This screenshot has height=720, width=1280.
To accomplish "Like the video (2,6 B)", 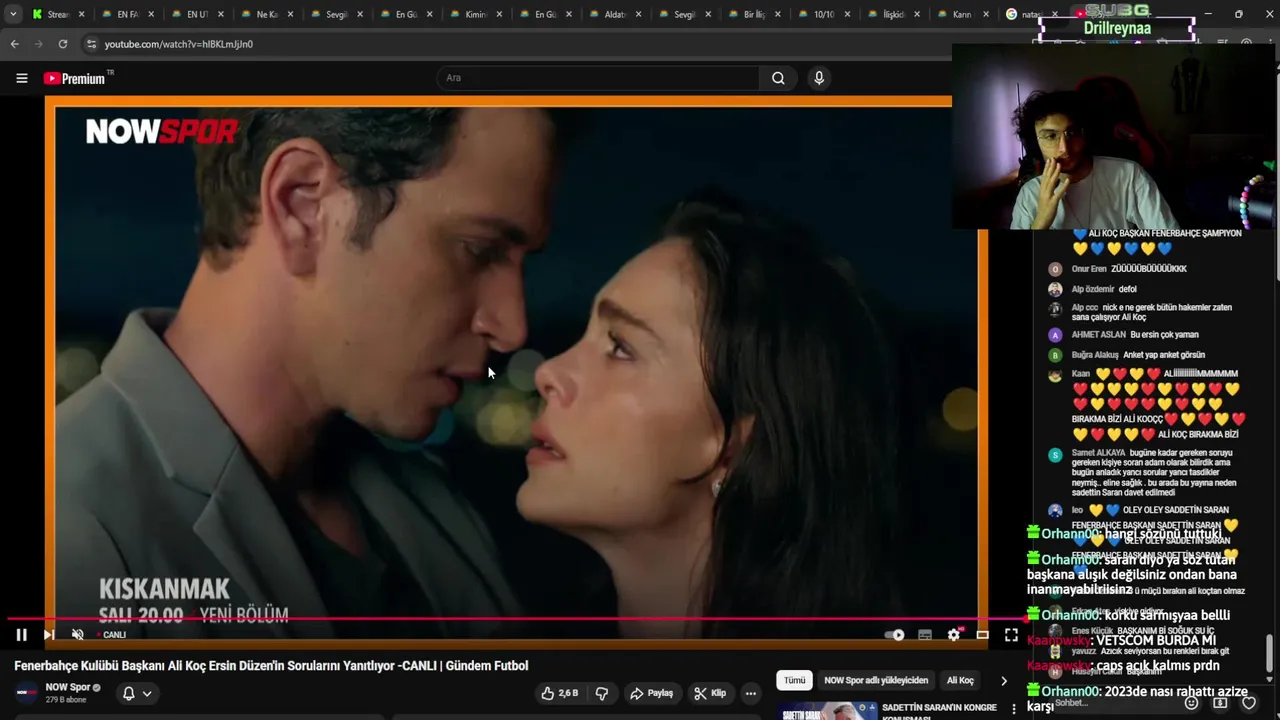I will tap(560, 693).
